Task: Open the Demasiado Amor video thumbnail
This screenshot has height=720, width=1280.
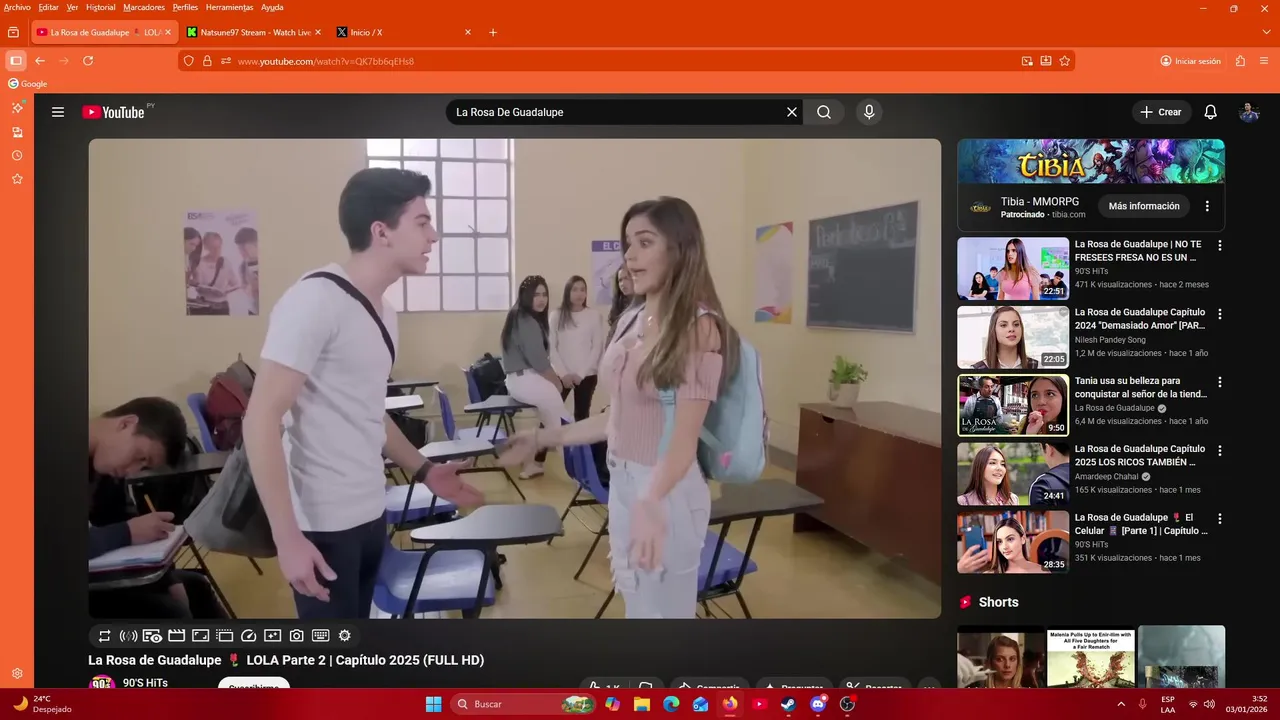Action: 1013,337
